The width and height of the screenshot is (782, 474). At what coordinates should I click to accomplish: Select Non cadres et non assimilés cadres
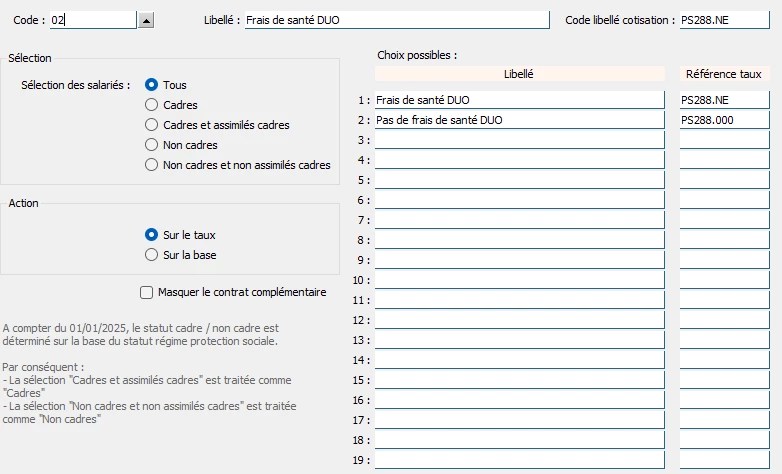[x=151, y=165]
